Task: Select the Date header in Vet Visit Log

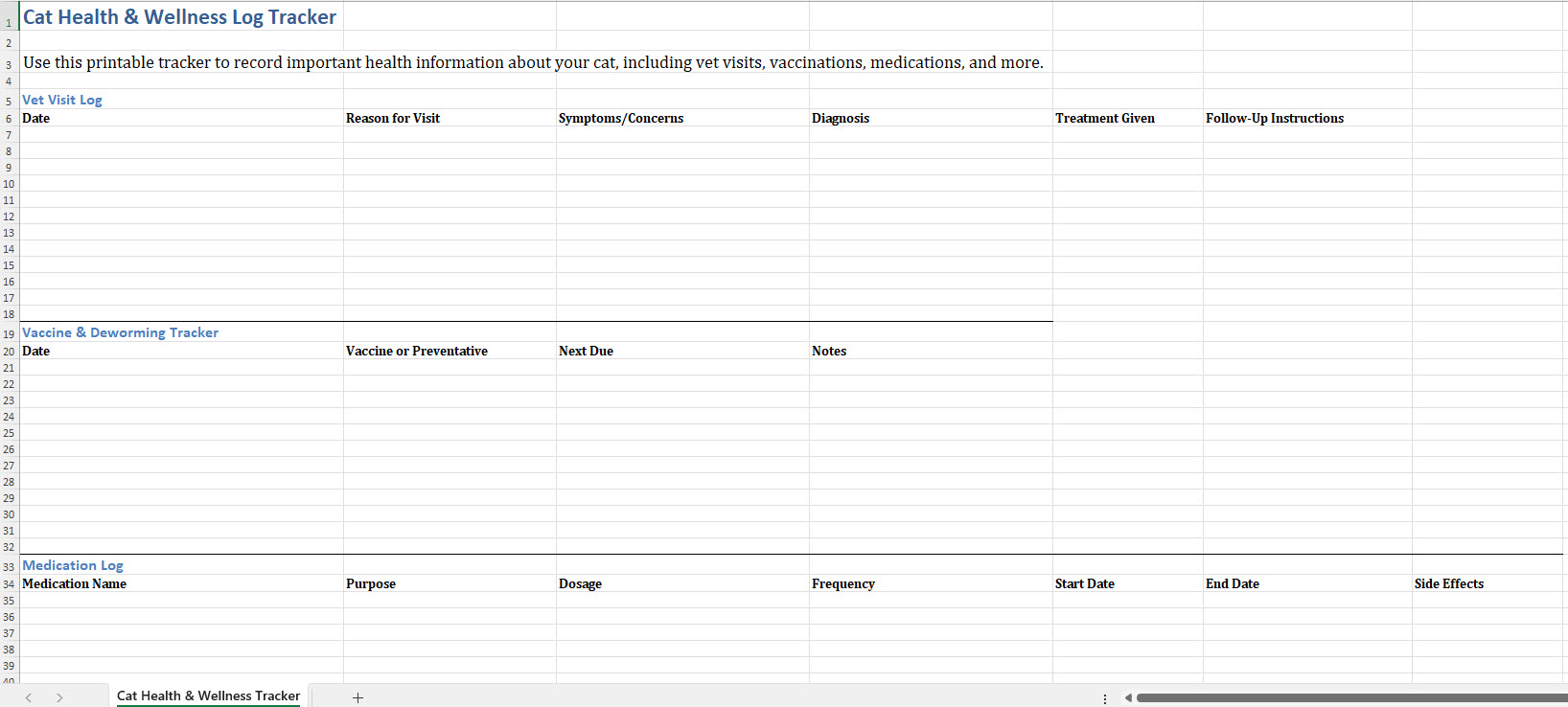Action: (181, 118)
